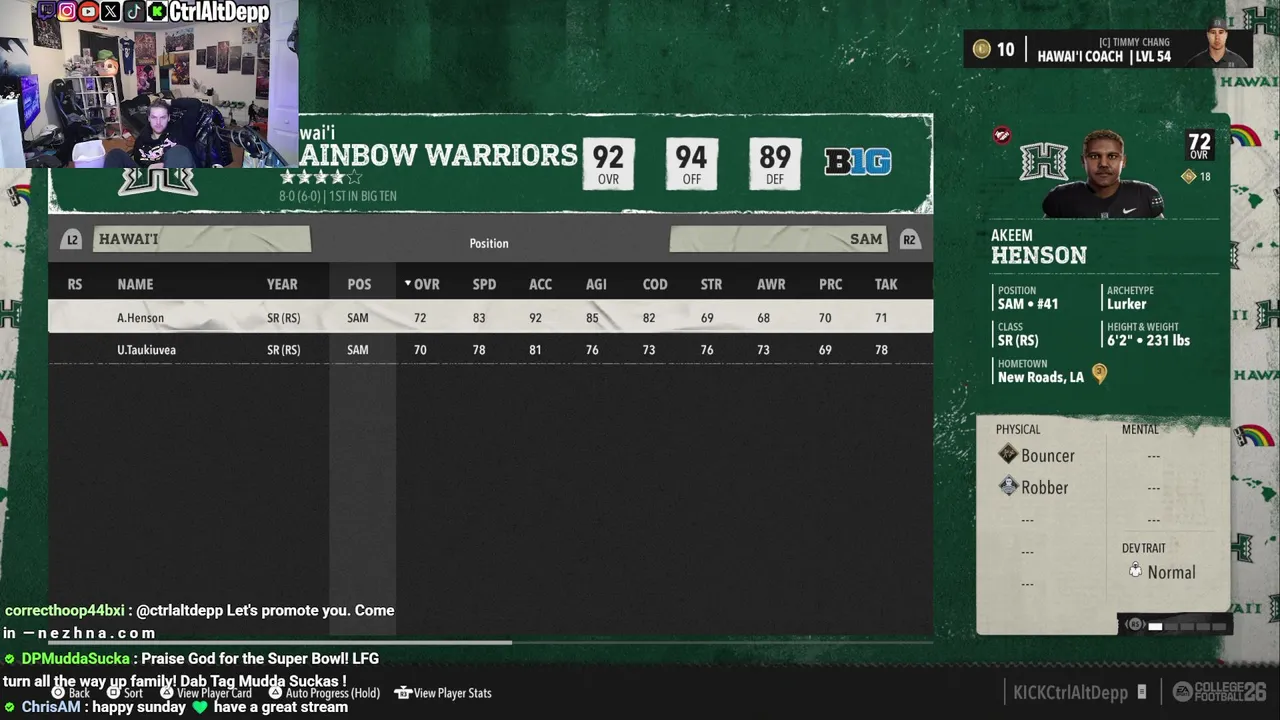Click the Normal dev trait icon

pyautogui.click(x=1135, y=570)
